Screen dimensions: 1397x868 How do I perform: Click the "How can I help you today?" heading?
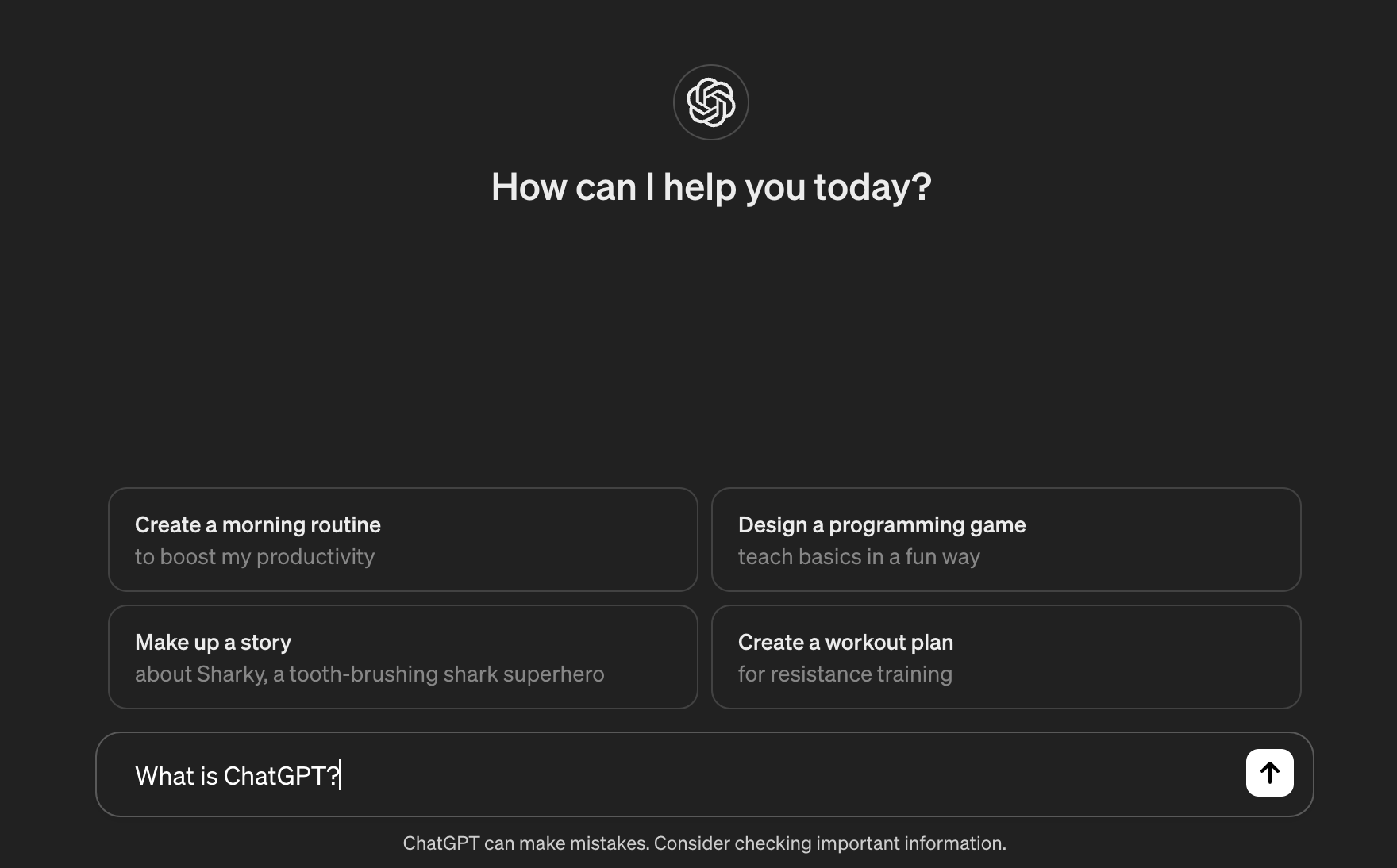click(x=710, y=187)
